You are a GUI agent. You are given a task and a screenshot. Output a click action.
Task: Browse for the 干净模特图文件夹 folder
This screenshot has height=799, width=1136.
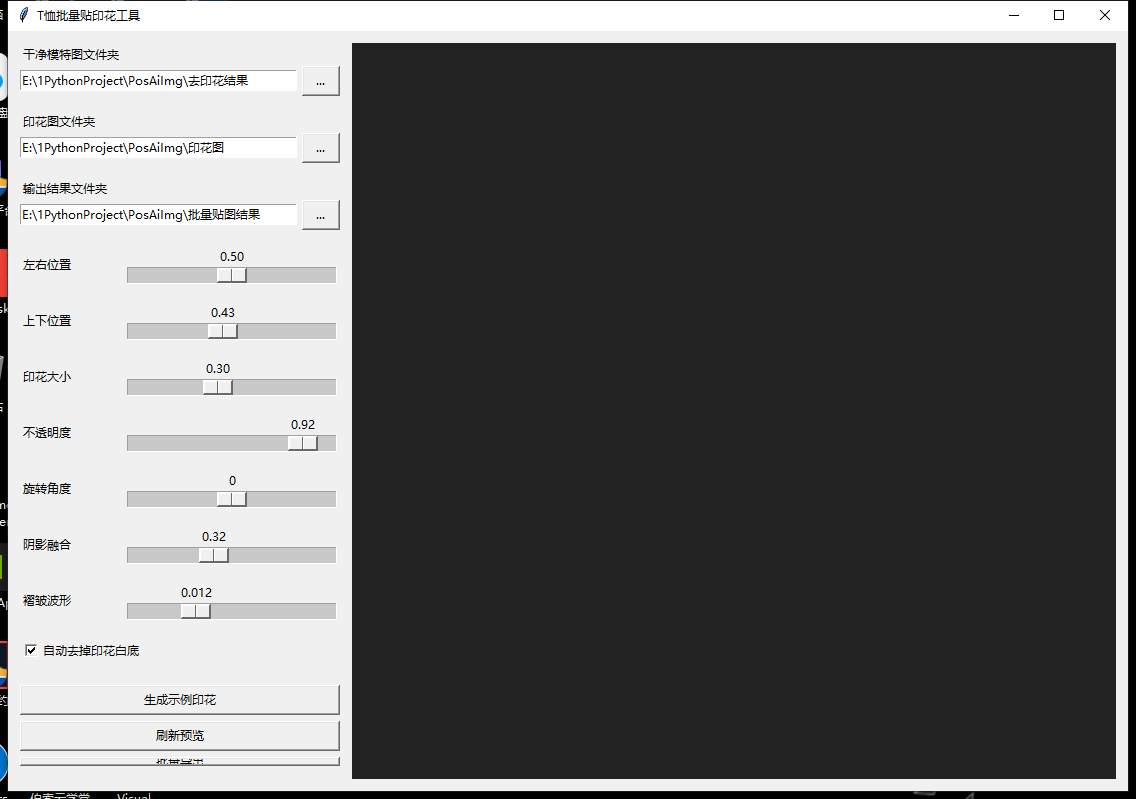(x=320, y=81)
